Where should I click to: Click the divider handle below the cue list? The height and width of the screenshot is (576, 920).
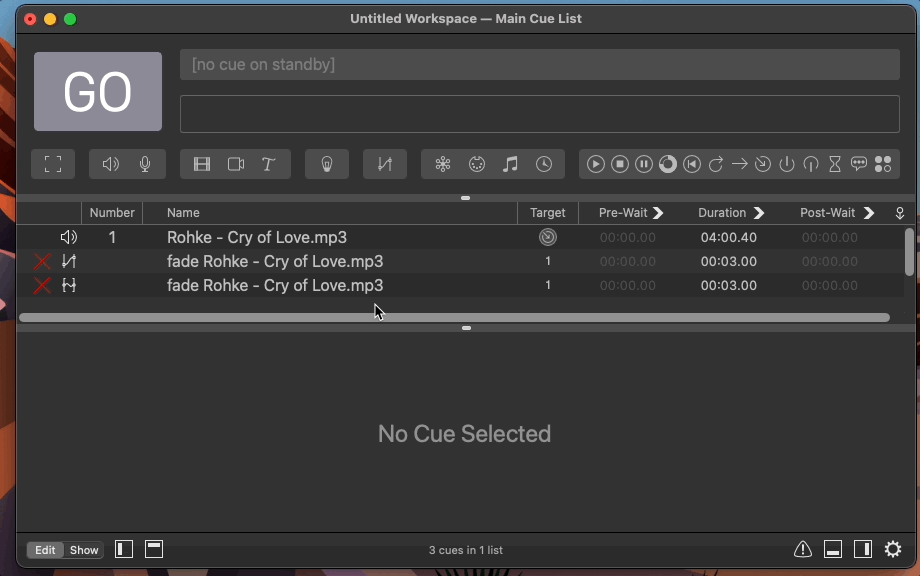[x=466, y=328]
